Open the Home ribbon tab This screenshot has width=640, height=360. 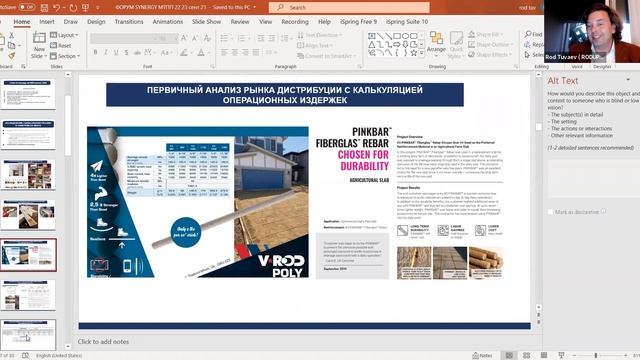point(22,22)
